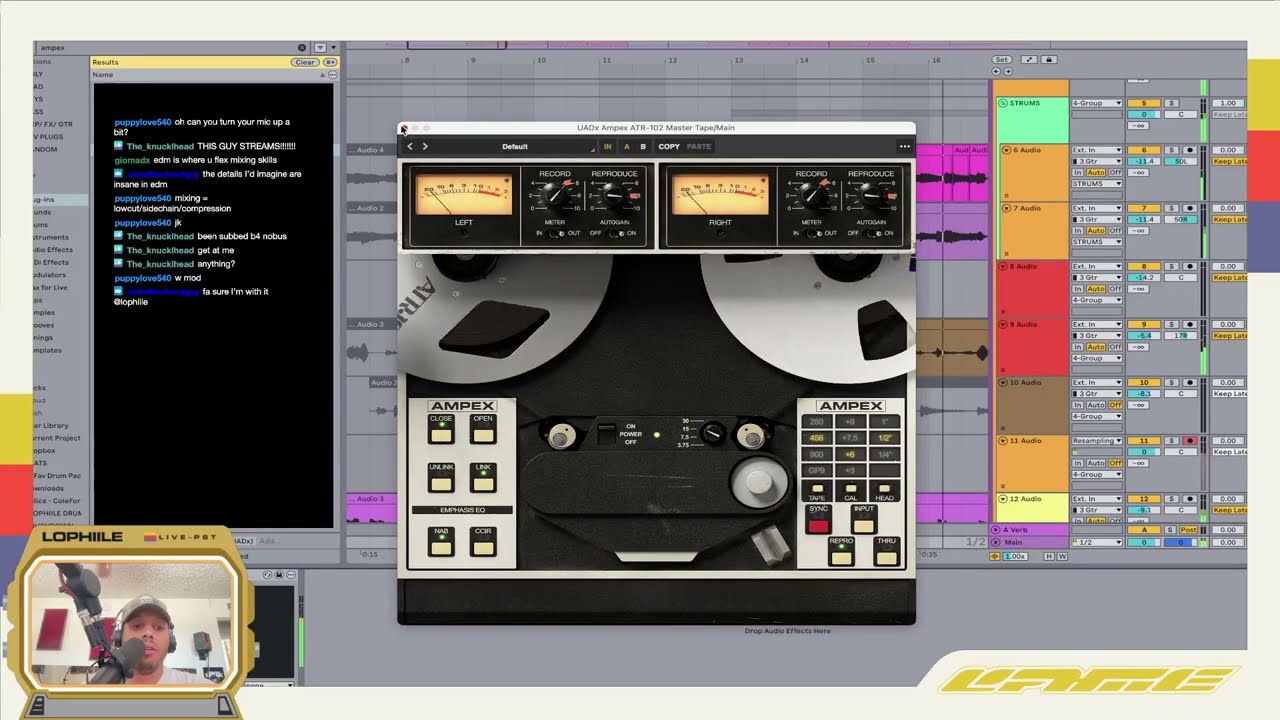Clear browser search field with X icon
This screenshot has height=720, width=1280.
click(302, 48)
